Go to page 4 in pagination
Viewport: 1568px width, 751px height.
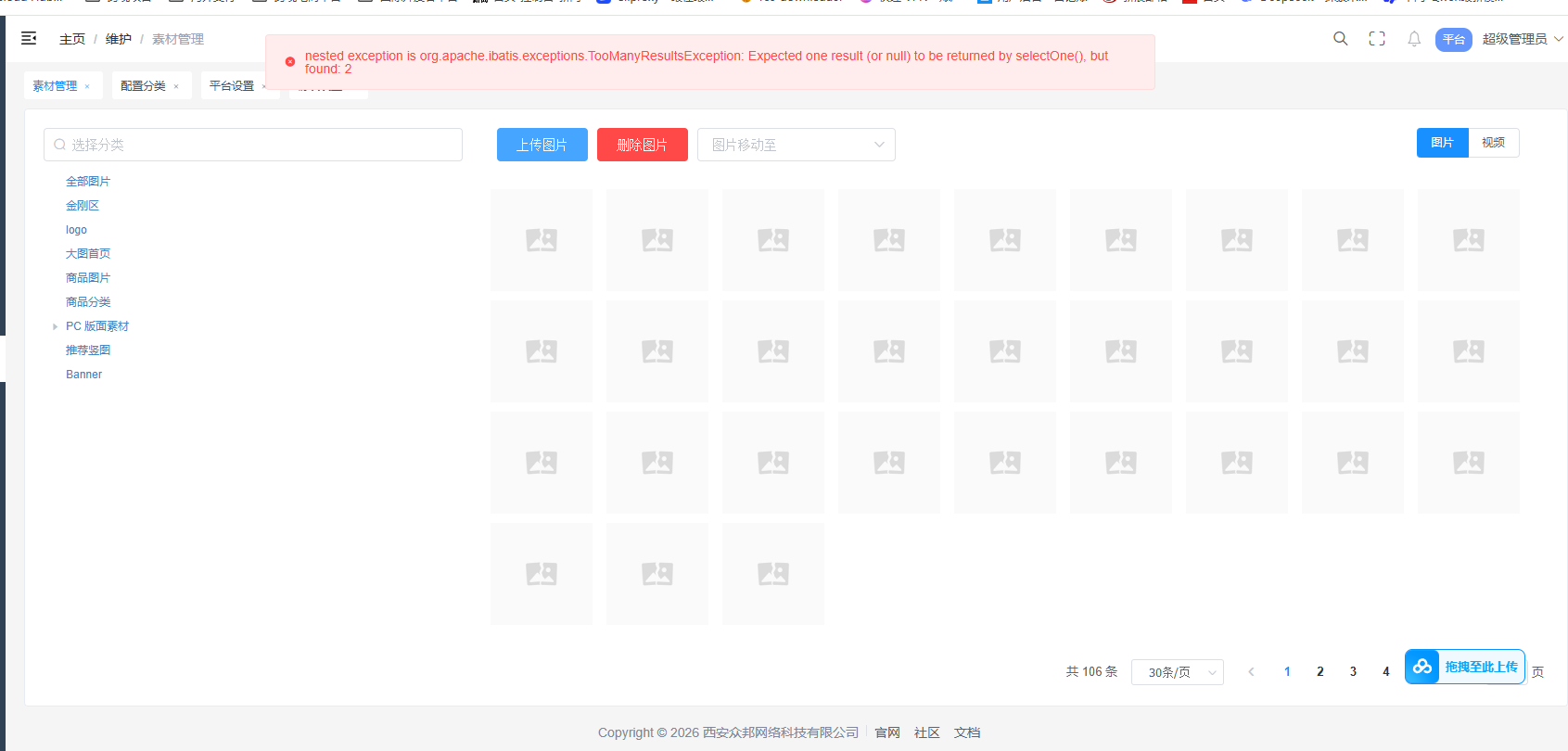1386,672
